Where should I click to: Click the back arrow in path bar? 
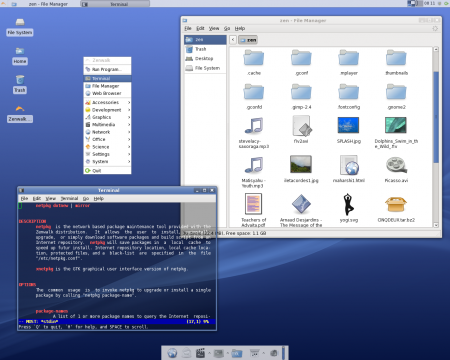pos(233,40)
